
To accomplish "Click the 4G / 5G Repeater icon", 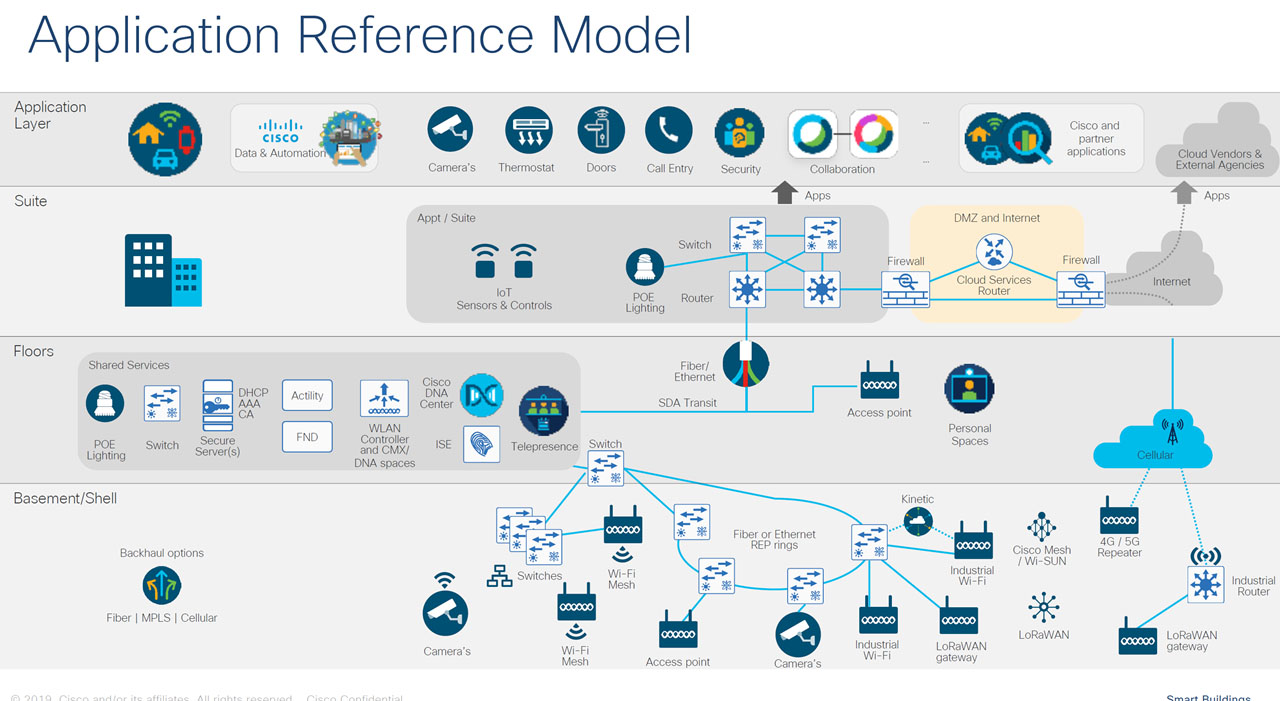I will [1118, 521].
